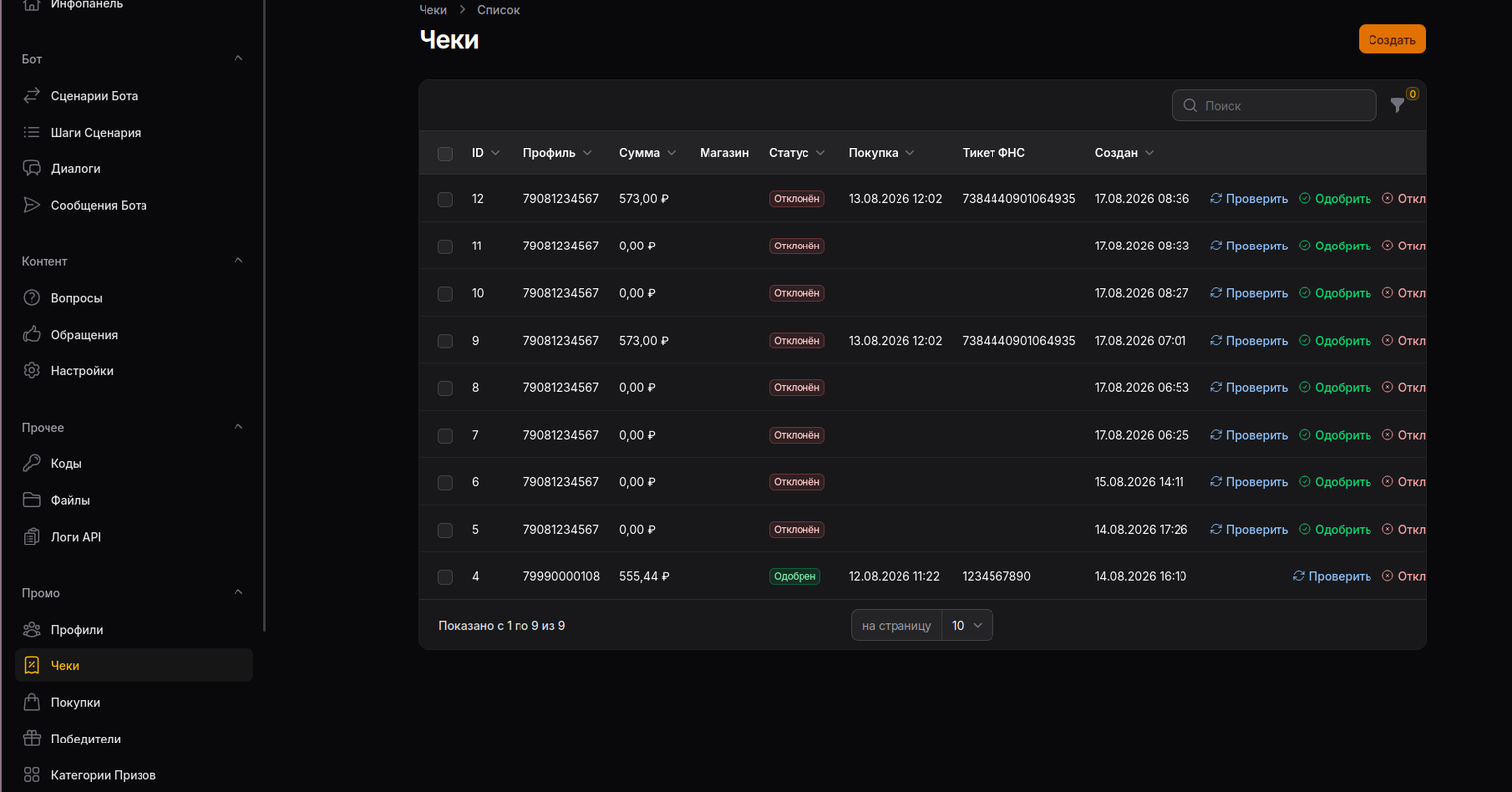This screenshot has height=792, width=1512.
Task: Click the Обращения thumbs-up icon
Action: click(32, 335)
